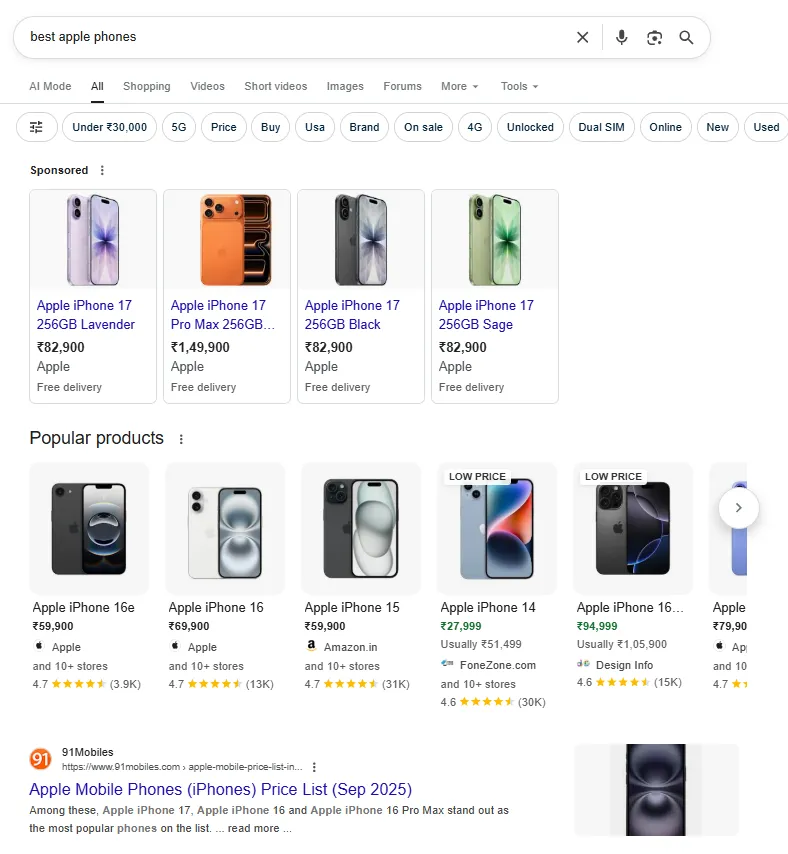Switch to the Shopping tab
Screen dimensions: 788x854
(x=147, y=86)
